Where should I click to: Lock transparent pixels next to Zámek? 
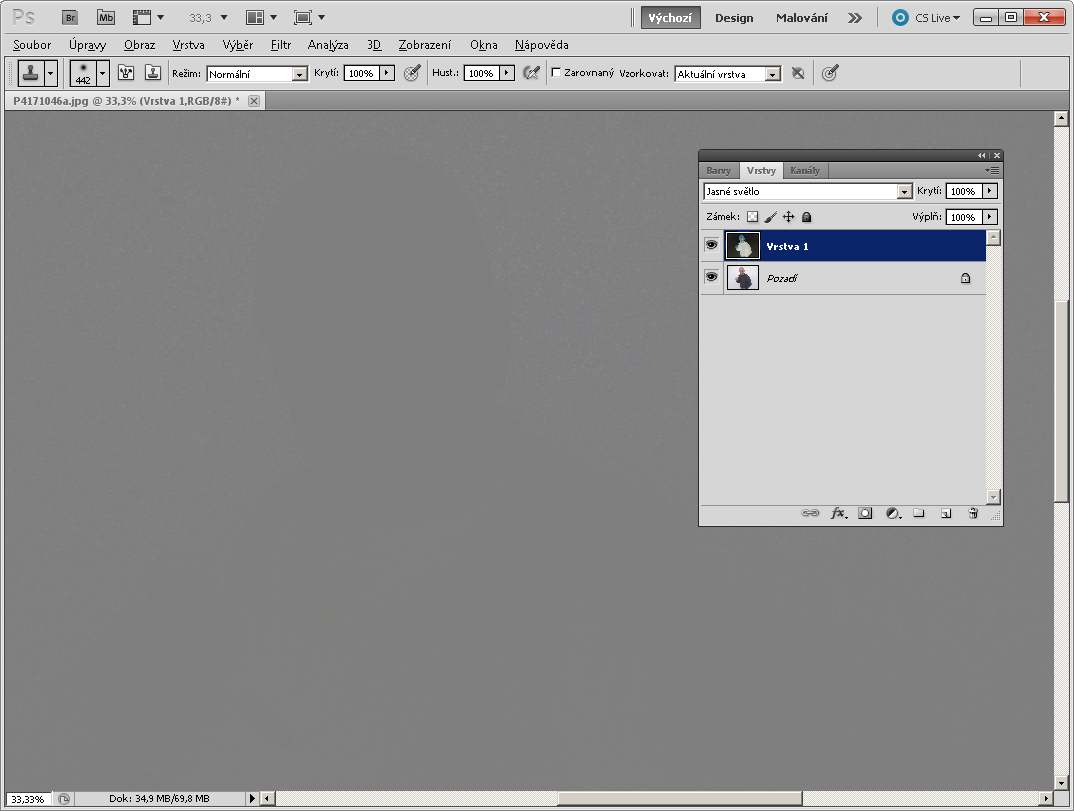752,217
